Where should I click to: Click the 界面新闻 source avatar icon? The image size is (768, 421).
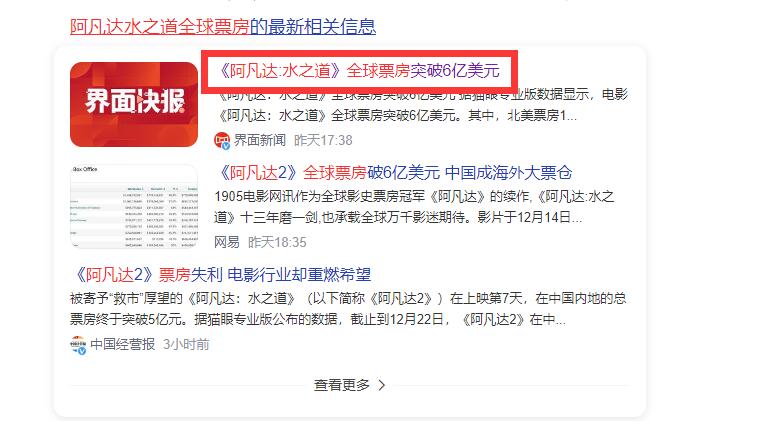click(222, 140)
